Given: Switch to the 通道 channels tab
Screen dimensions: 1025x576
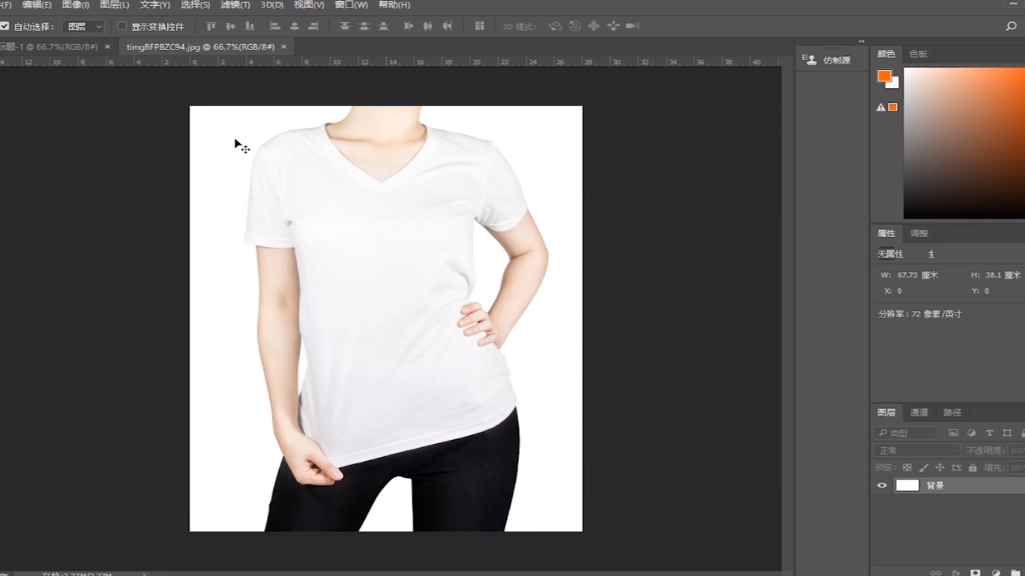Looking at the screenshot, I should pos(919,413).
